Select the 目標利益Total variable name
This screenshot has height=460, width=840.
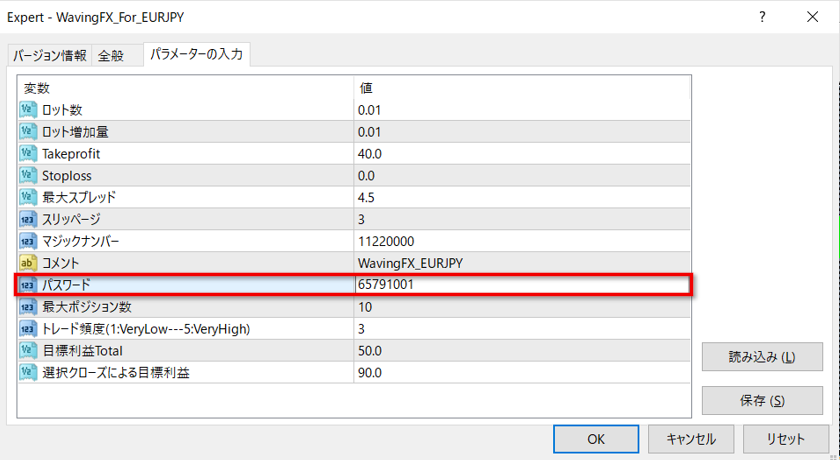[x=82, y=351]
